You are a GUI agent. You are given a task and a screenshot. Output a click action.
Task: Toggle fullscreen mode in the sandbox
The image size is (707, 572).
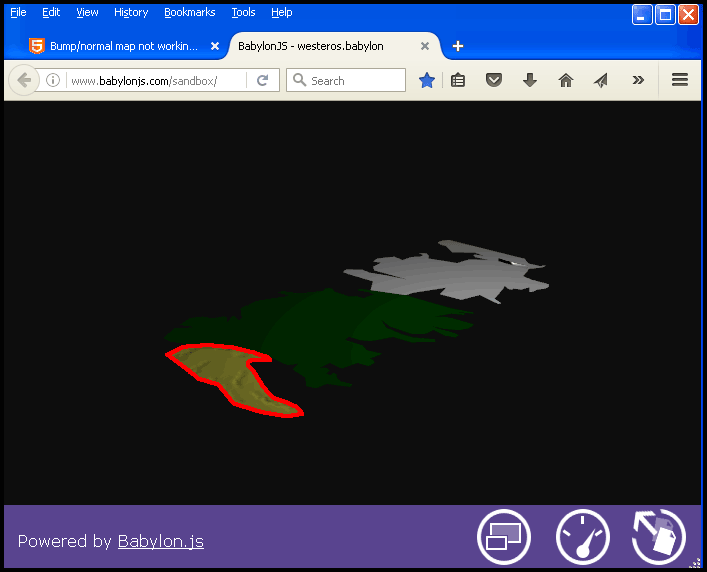pyautogui.click(x=504, y=536)
